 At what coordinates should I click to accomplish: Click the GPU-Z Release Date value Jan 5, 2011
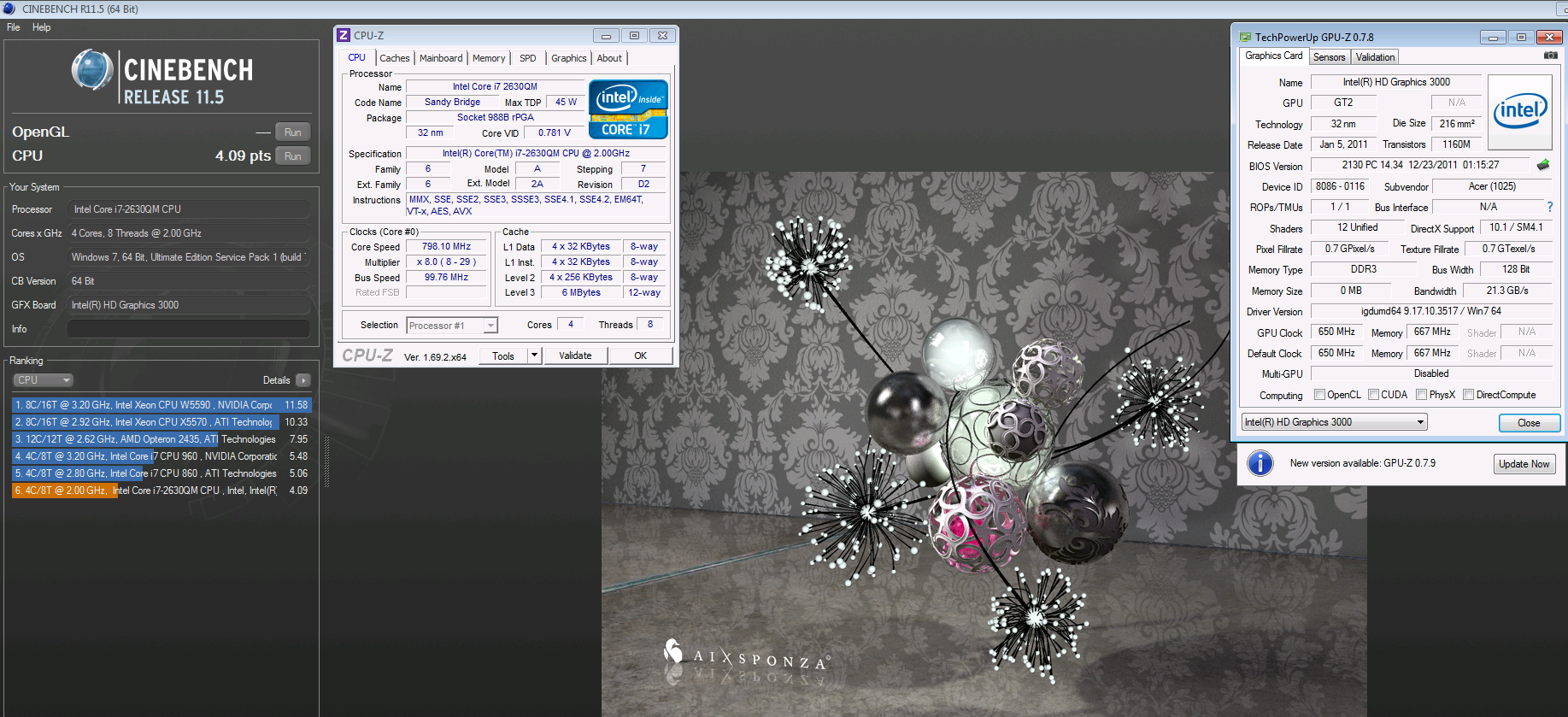point(1343,144)
